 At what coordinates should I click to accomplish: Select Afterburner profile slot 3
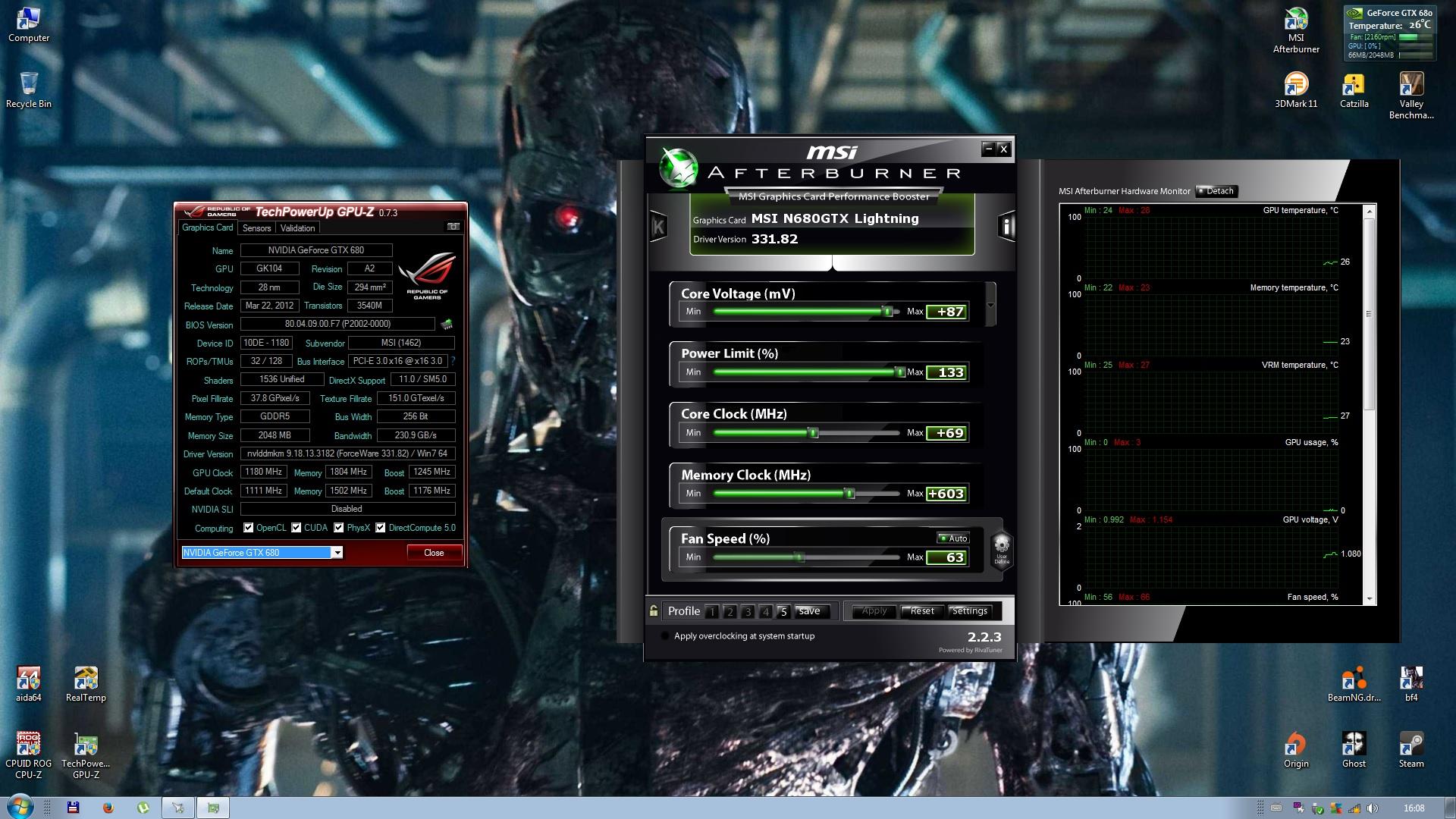[748, 611]
